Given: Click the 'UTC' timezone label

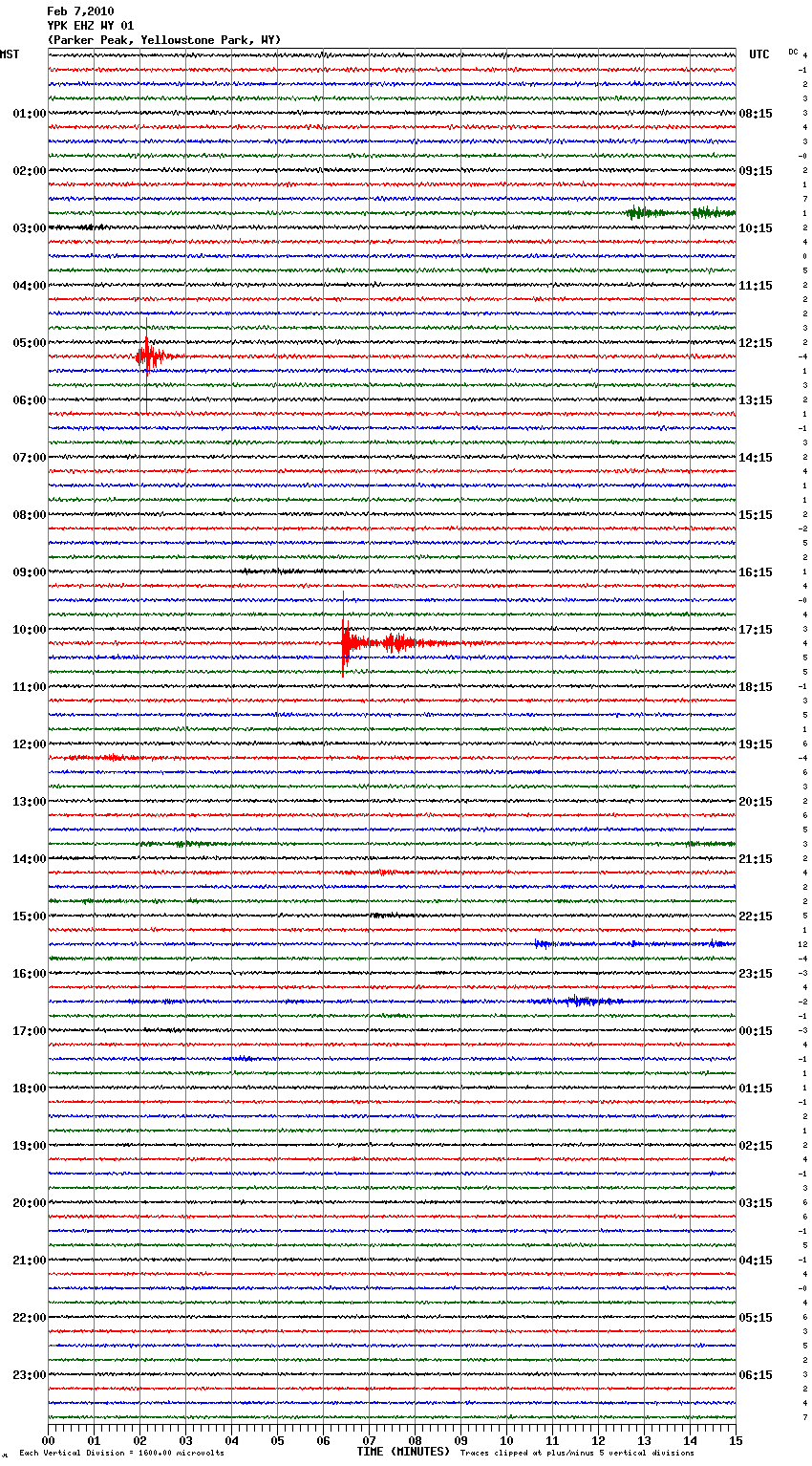Looking at the screenshot, I should [759, 54].
